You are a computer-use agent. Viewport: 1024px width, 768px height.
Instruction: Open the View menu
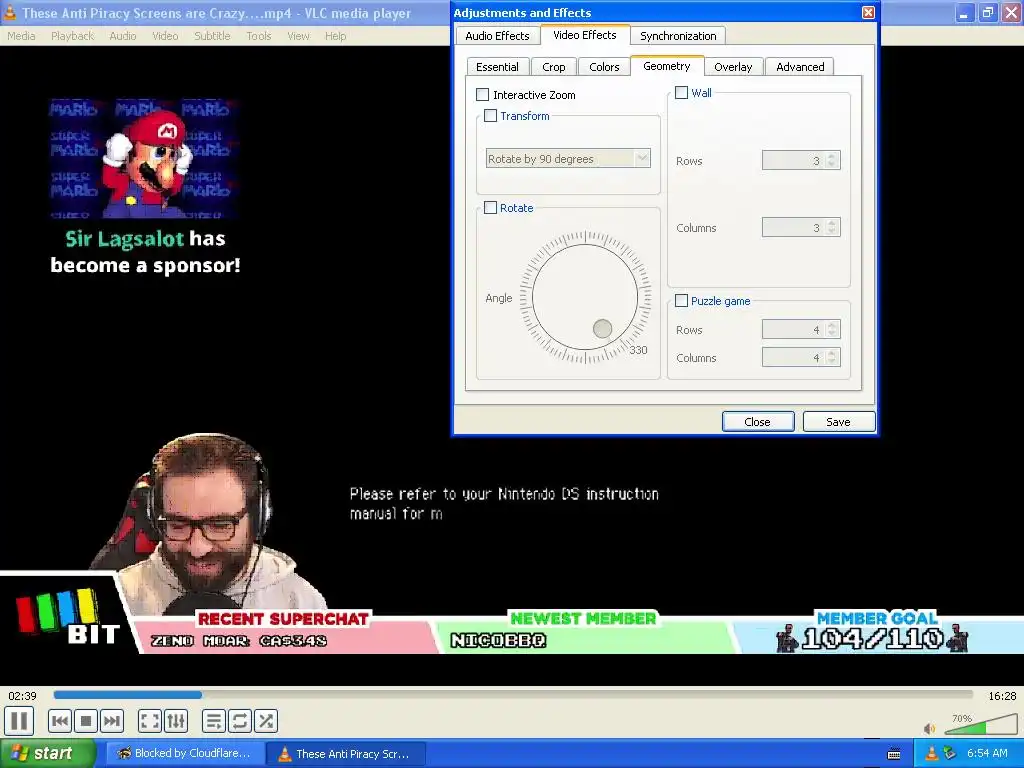point(298,36)
